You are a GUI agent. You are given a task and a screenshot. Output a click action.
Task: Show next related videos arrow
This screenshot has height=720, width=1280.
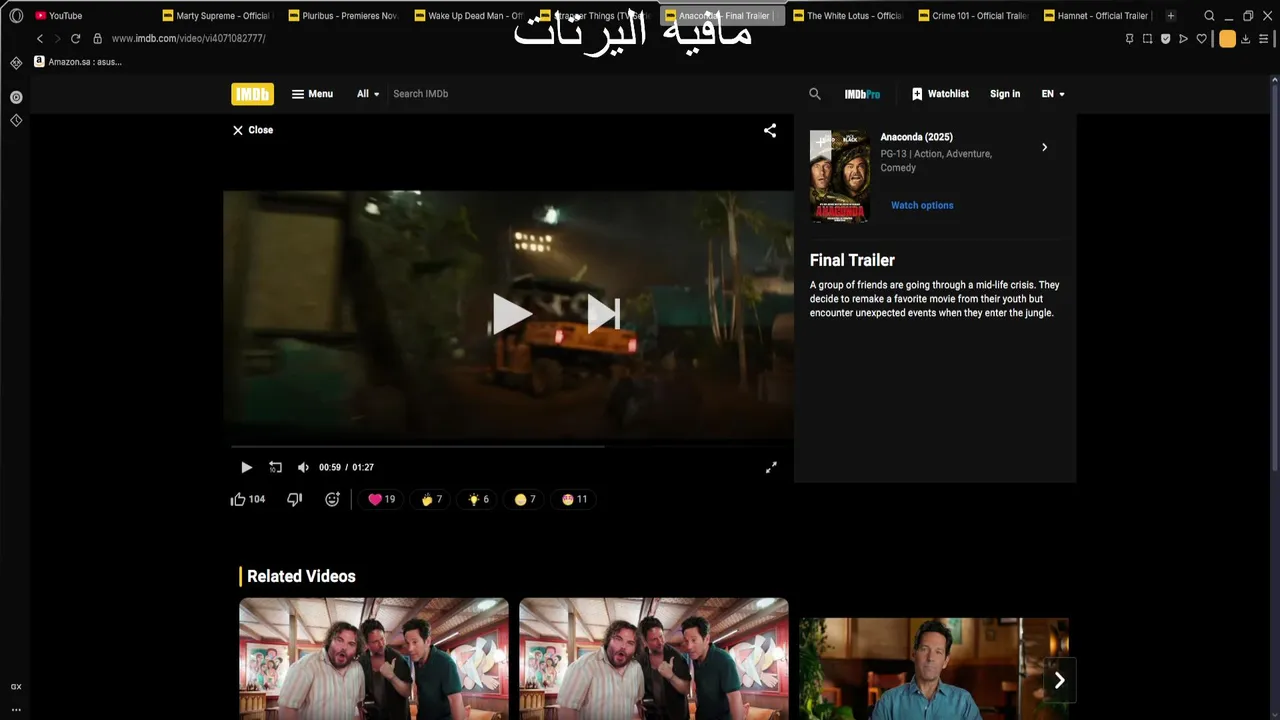click(1059, 681)
